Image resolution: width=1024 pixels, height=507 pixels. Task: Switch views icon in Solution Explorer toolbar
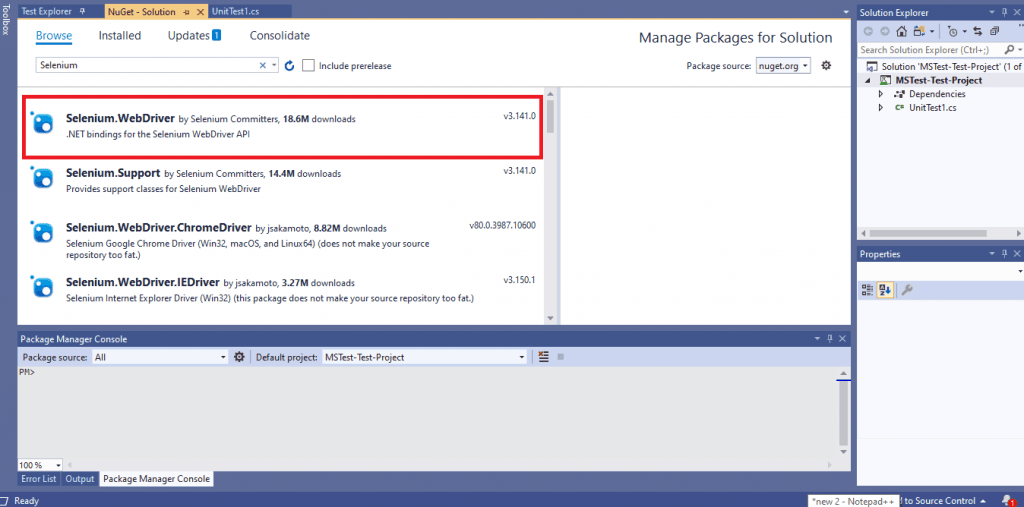point(919,31)
